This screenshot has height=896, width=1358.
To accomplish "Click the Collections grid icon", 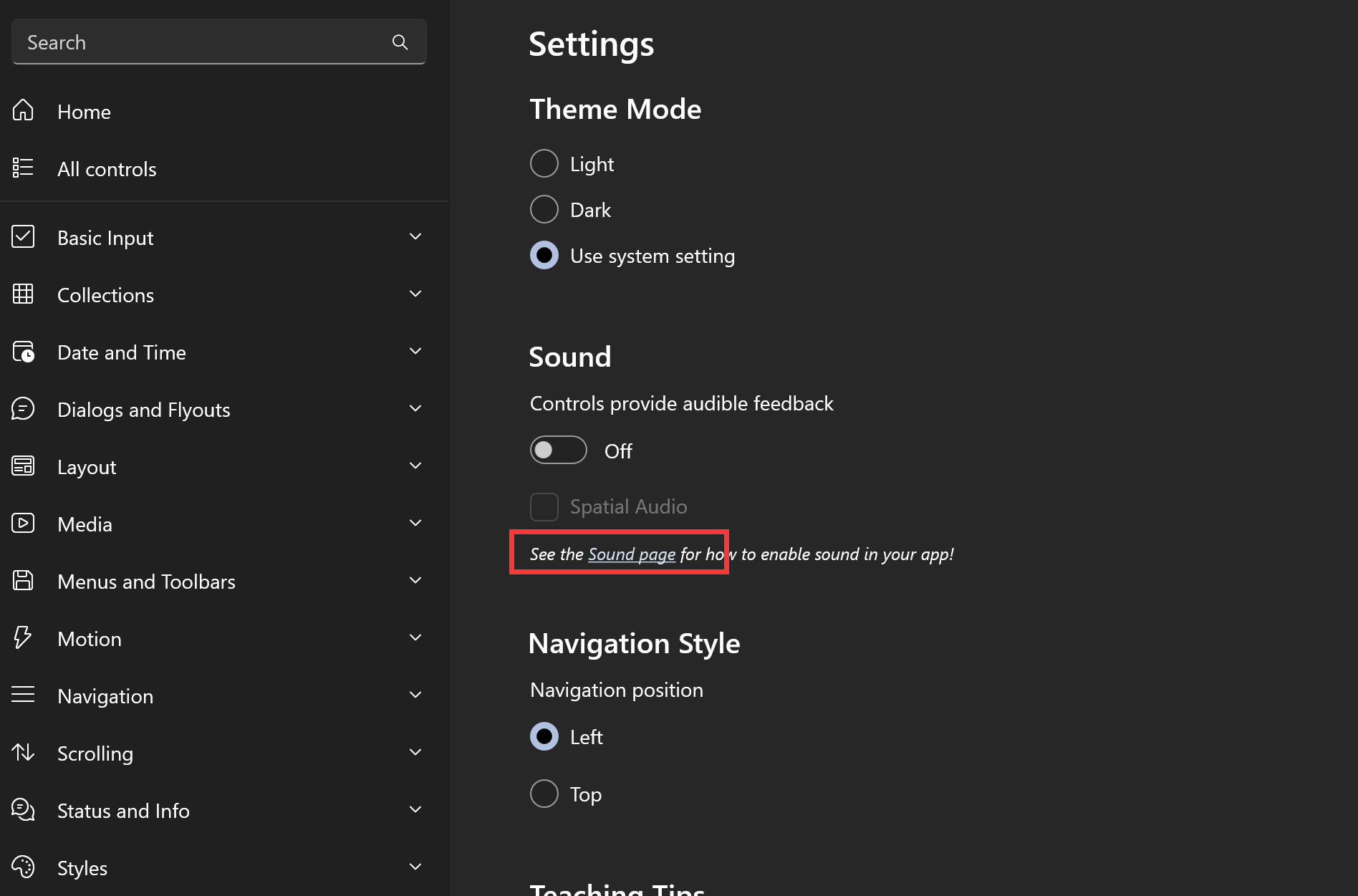I will coord(23,294).
